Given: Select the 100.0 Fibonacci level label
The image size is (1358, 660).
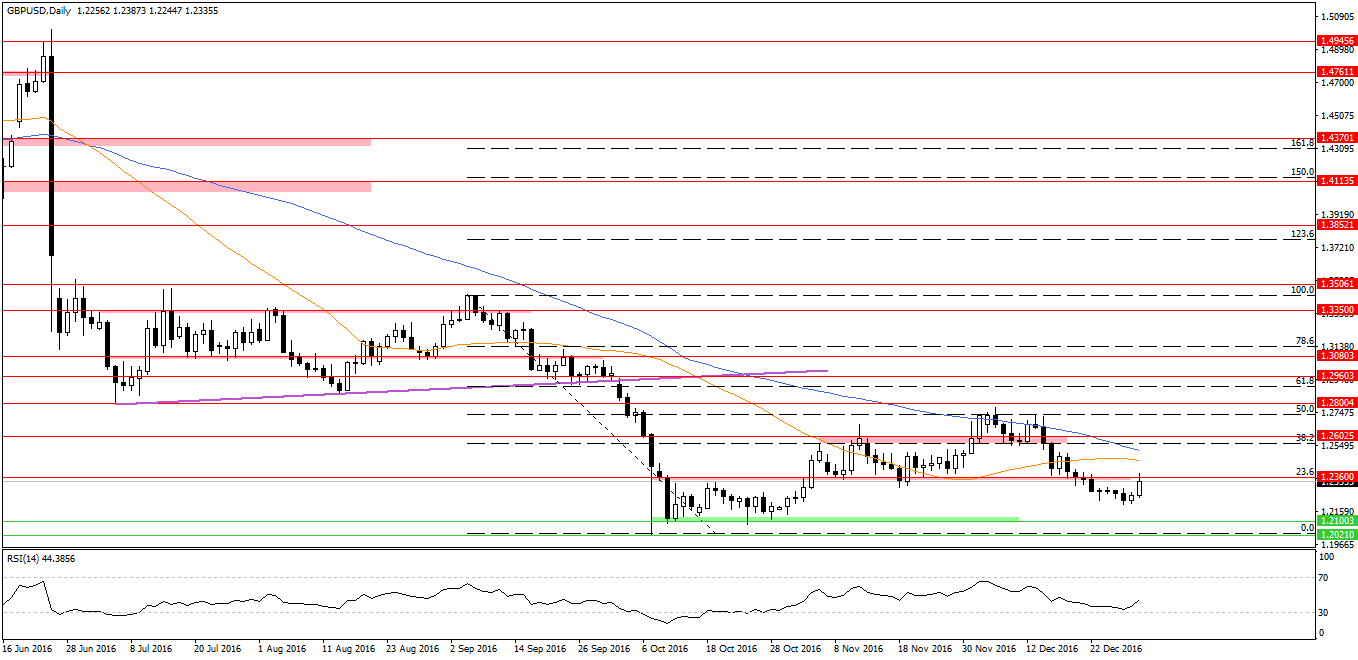Looking at the screenshot, I should [x=1301, y=290].
